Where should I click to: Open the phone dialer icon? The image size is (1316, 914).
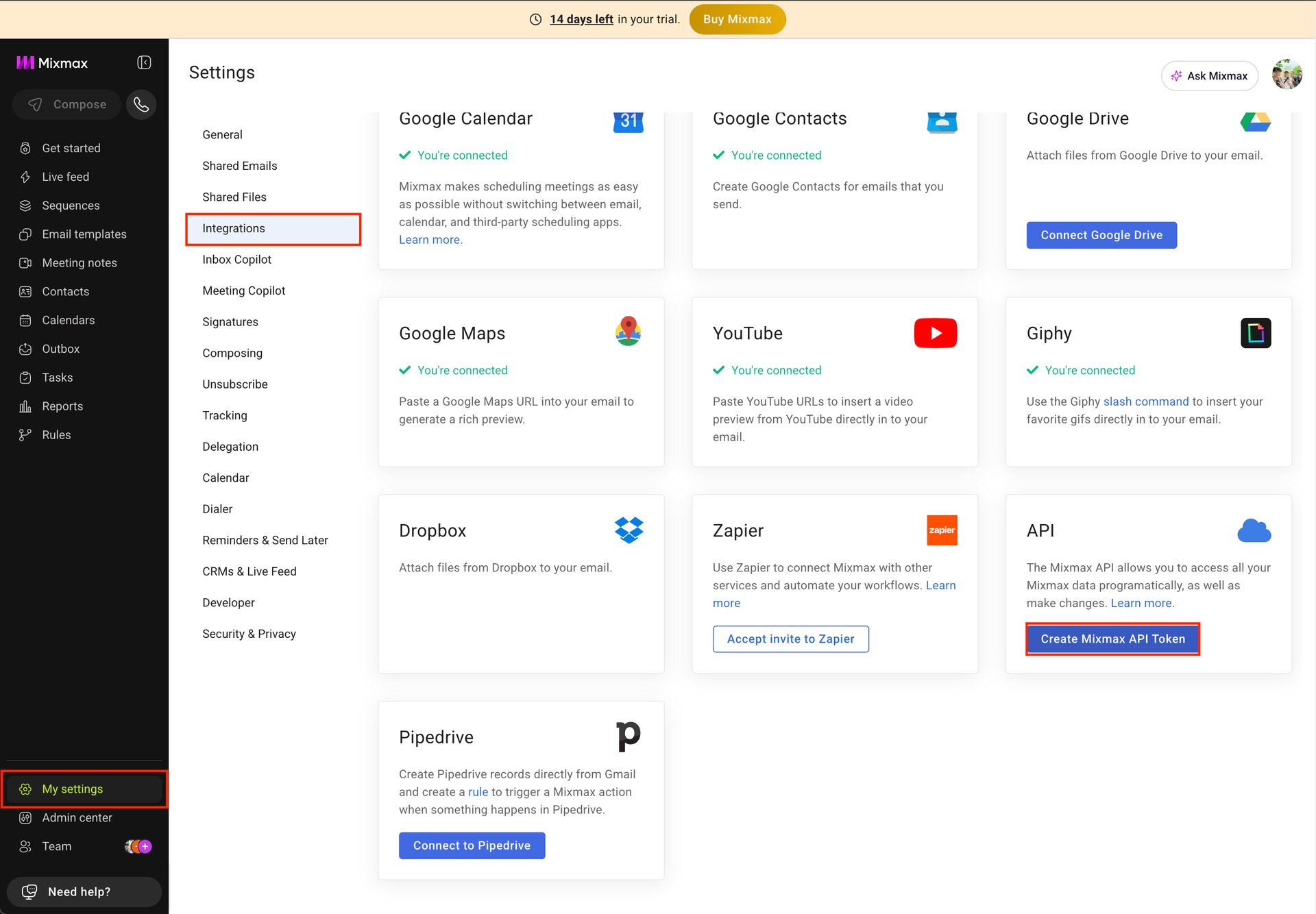coord(141,104)
